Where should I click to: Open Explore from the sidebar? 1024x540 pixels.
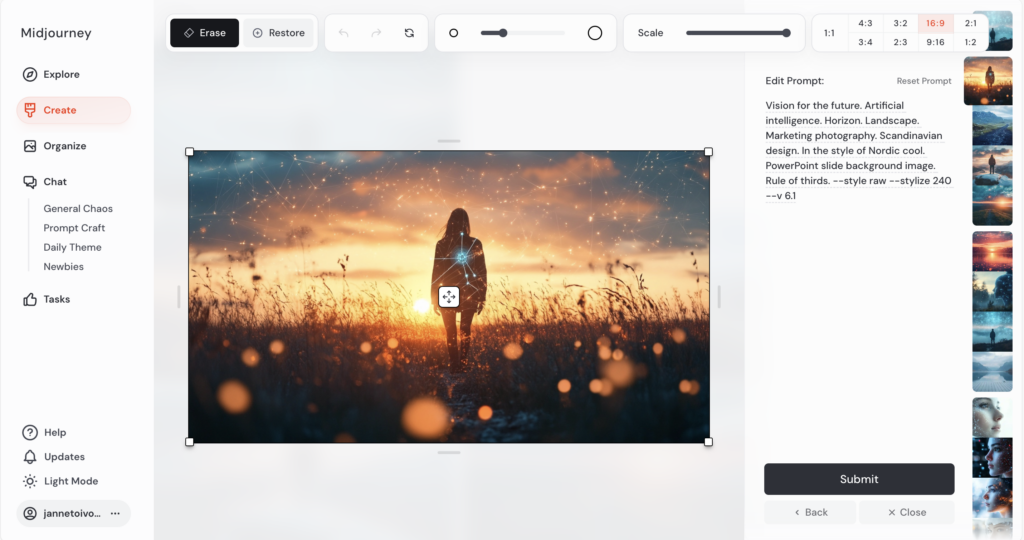(61, 74)
